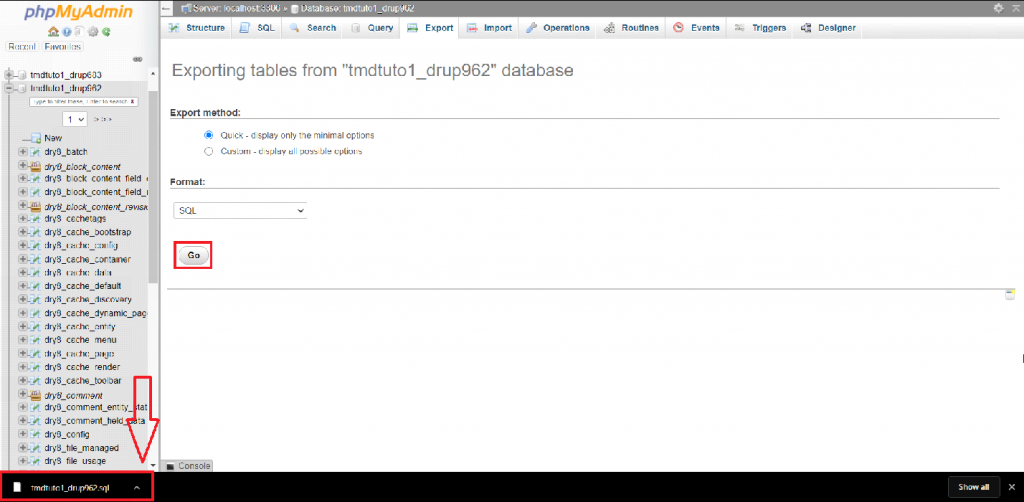
Task: Open the Favorites tables list
Action: (x=62, y=46)
